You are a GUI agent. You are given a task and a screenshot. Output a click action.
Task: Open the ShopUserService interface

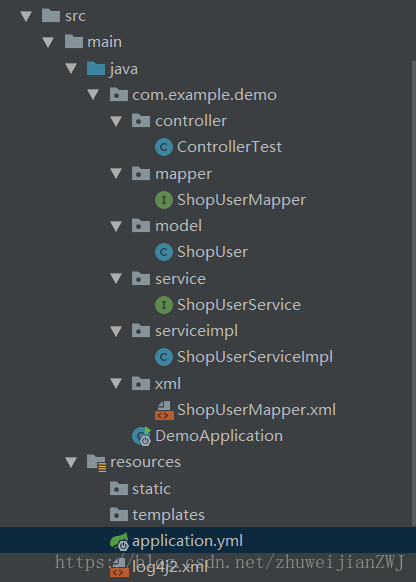pos(239,305)
